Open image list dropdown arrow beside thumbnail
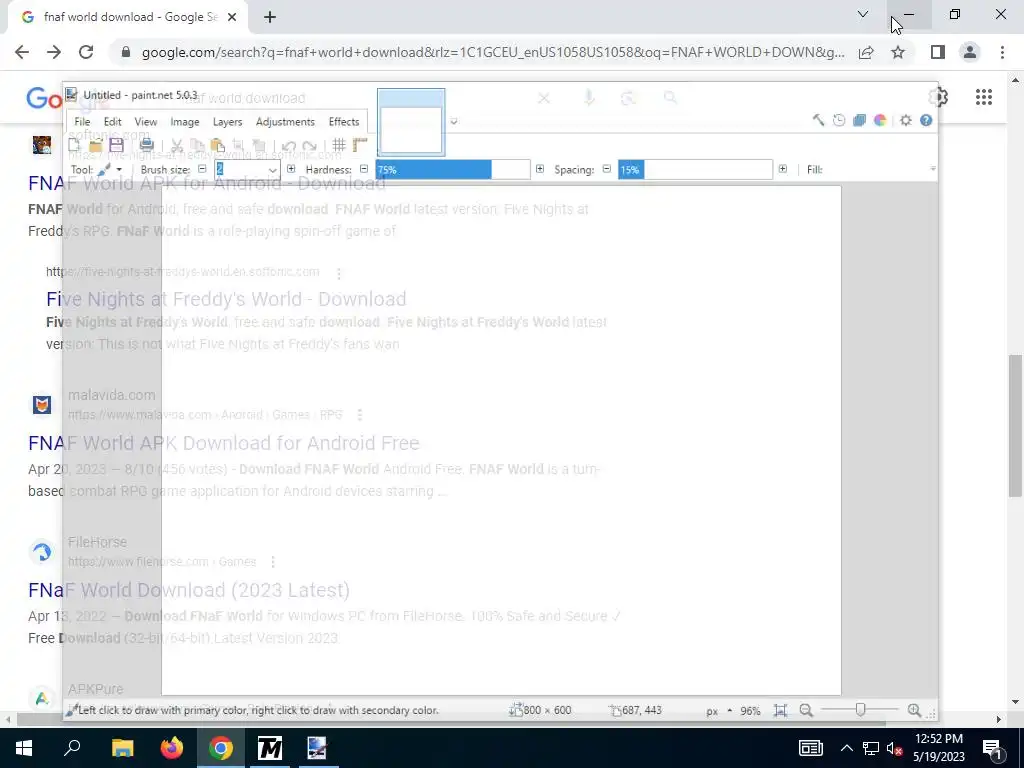 coord(454,121)
